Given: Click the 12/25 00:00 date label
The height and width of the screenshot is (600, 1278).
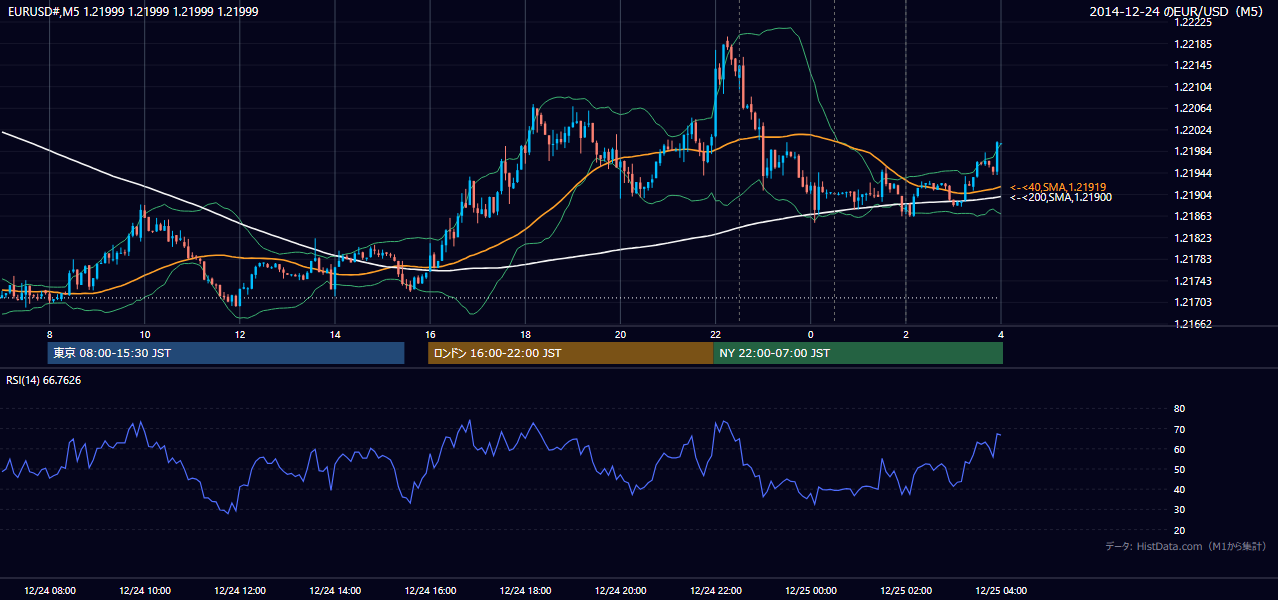Looking at the screenshot, I should (x=810, y=590).
